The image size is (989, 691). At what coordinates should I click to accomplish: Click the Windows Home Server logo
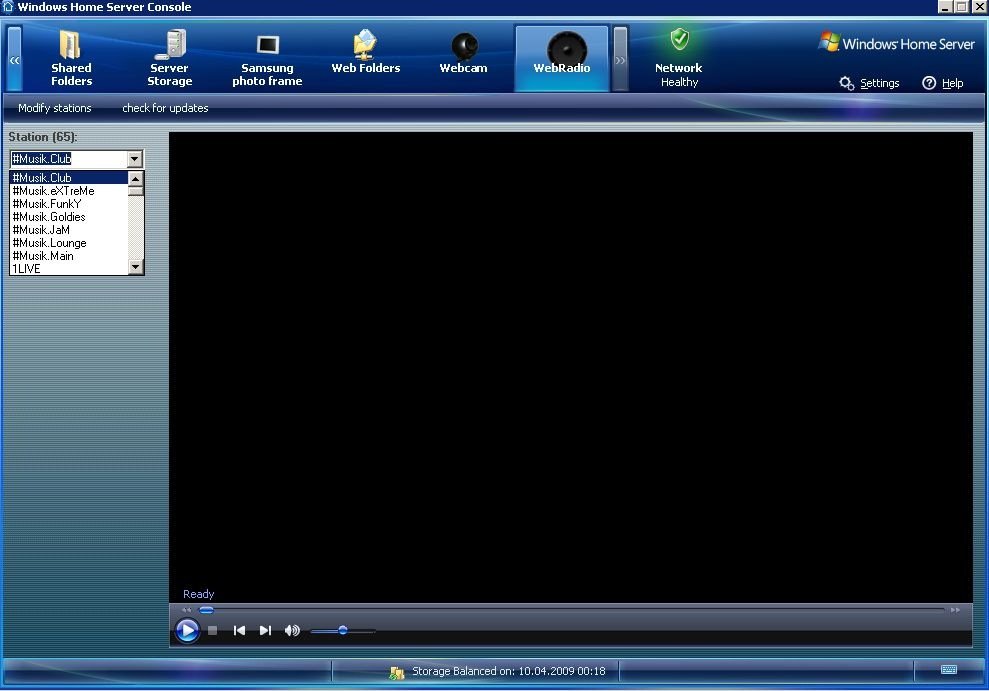pyautogui.click(x=896, y=44)
